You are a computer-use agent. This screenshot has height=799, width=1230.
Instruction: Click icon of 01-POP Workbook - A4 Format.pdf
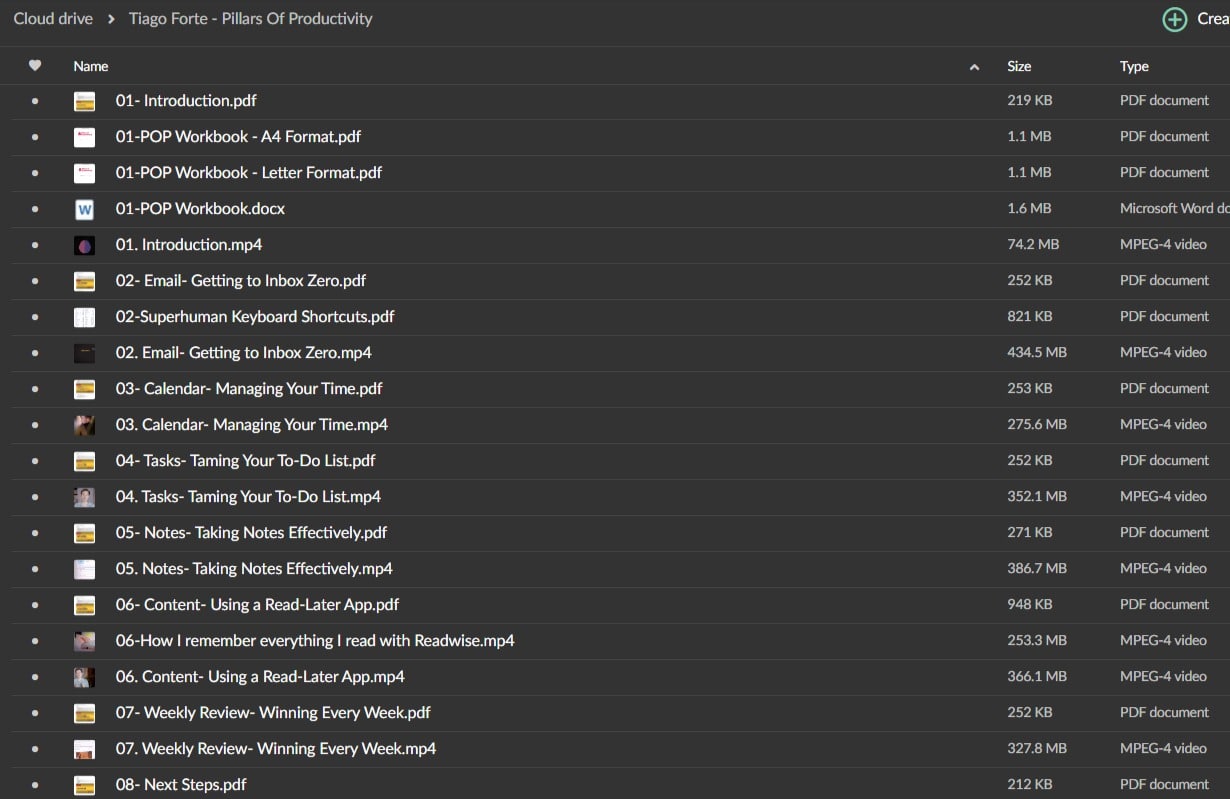click(84, 137)
